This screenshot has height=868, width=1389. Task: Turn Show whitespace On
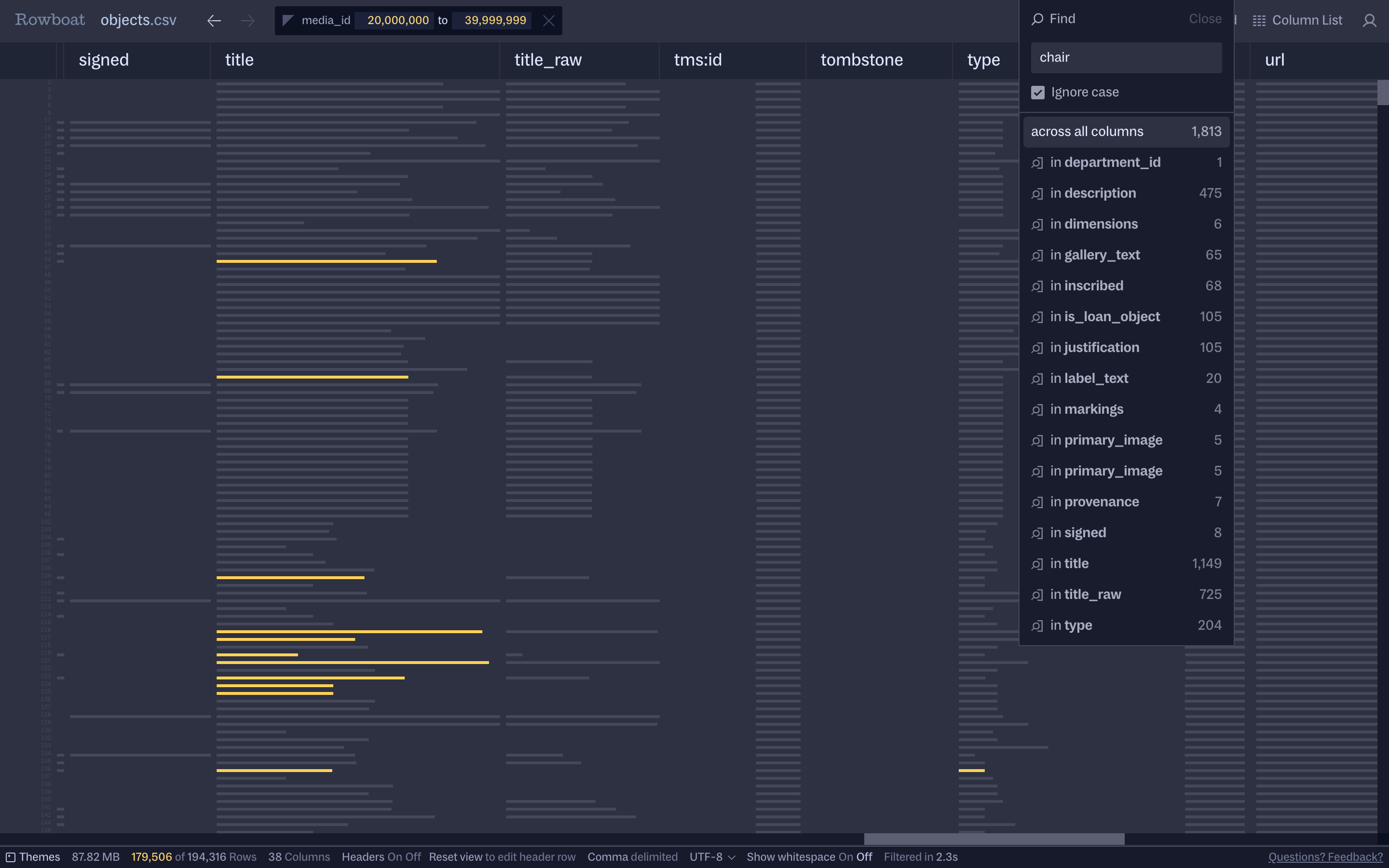tap(845, 857)
